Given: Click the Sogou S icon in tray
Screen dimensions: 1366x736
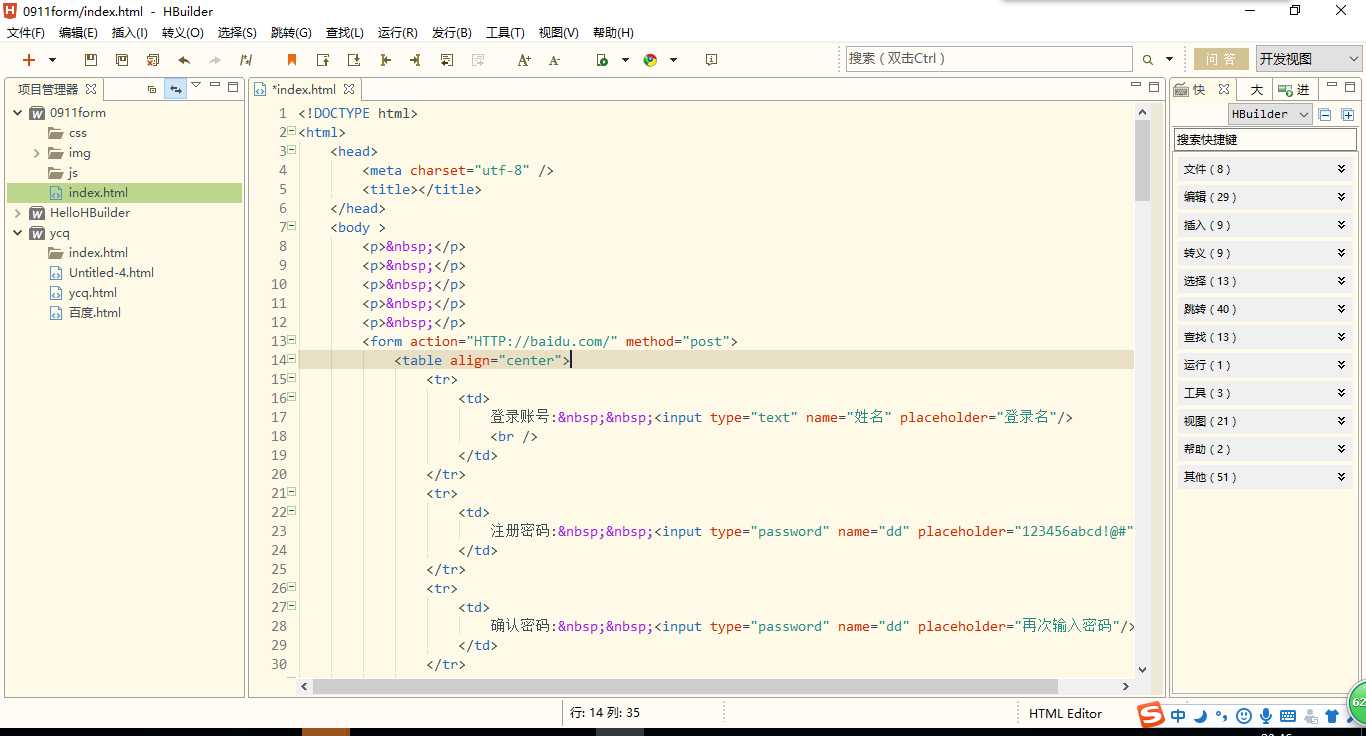Looking at the screenshot, I should click(1151, 715).
